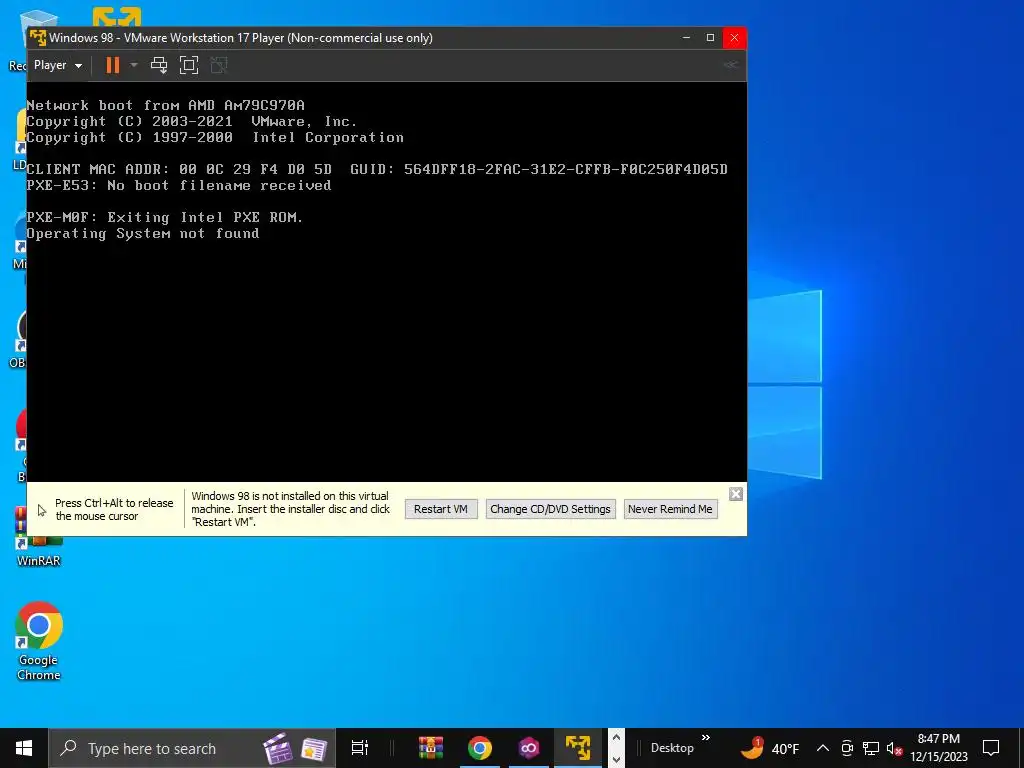Open the Windows Start menu
The image size is (1024, 768).
click(24, 748)
